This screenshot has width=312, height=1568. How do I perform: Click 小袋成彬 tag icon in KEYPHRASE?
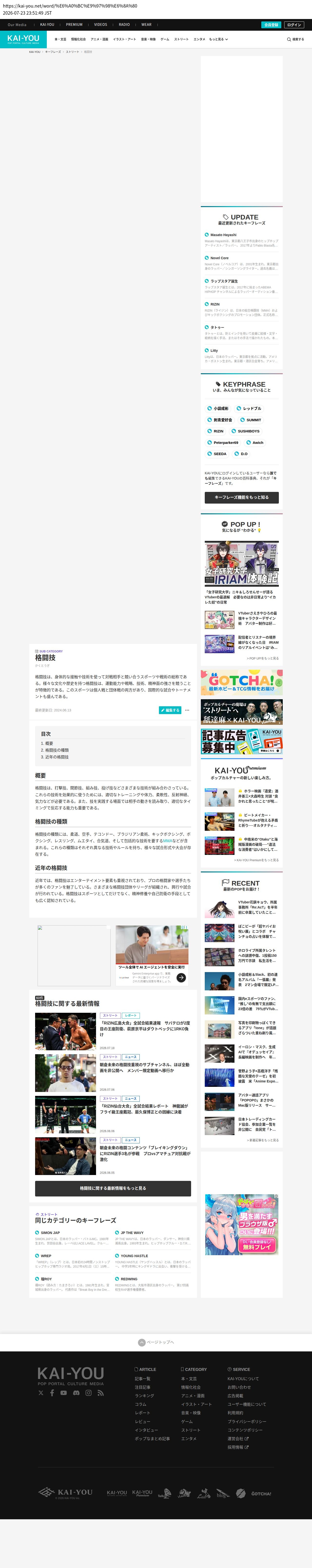point(209,408)
